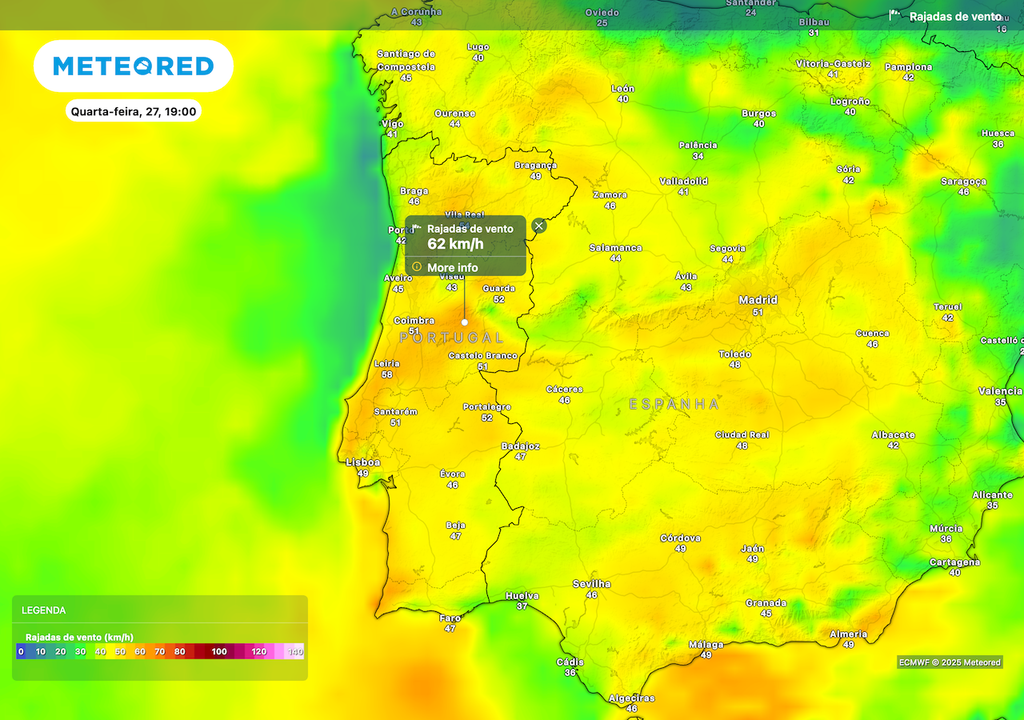Screen dimensions: 1024x720
Task: Click Madrid city label on map
Action: pos(758,301)
